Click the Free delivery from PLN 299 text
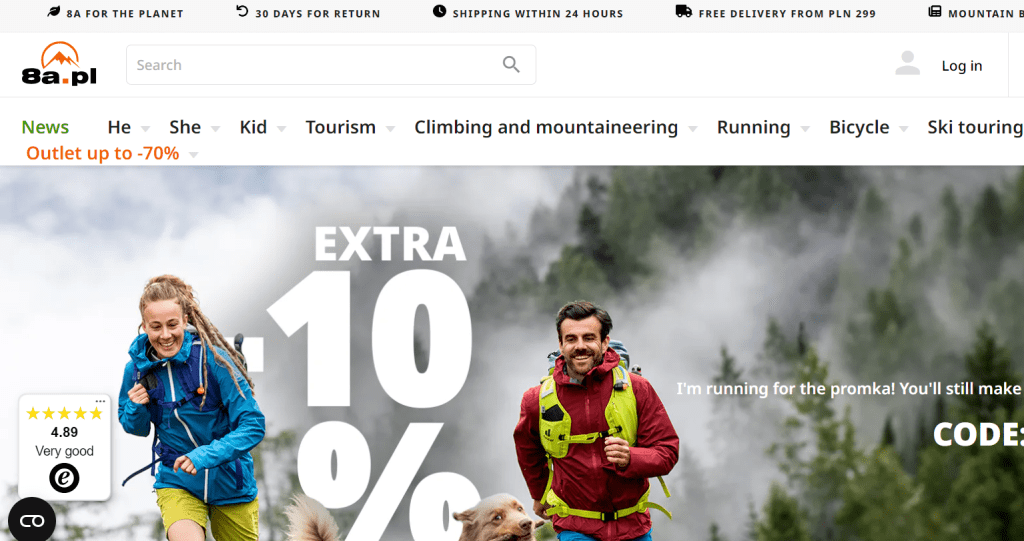Image resolution: width=1024 pixels, height=541 pixels. click(x=787, y=14)
